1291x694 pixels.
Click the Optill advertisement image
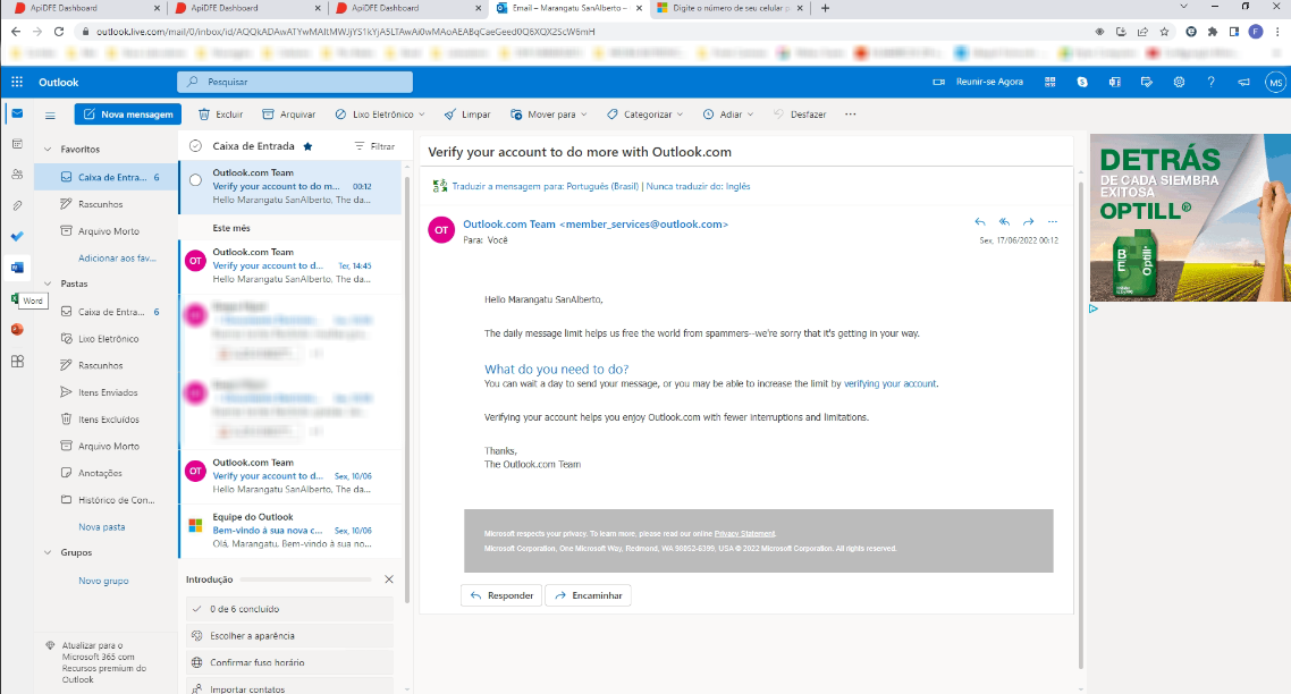pos(1190,218)
